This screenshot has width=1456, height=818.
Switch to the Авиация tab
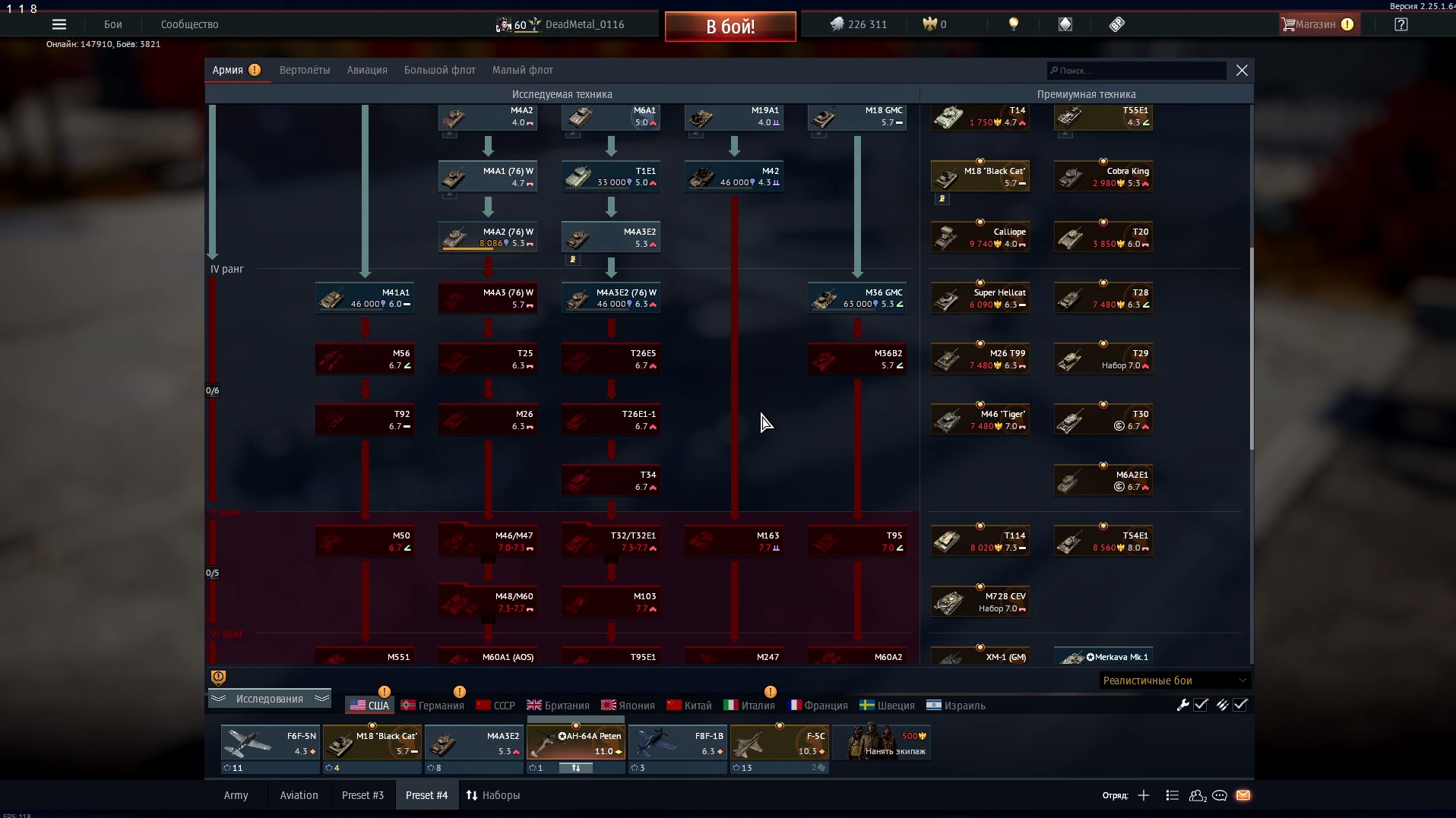[x=367, y=70]
